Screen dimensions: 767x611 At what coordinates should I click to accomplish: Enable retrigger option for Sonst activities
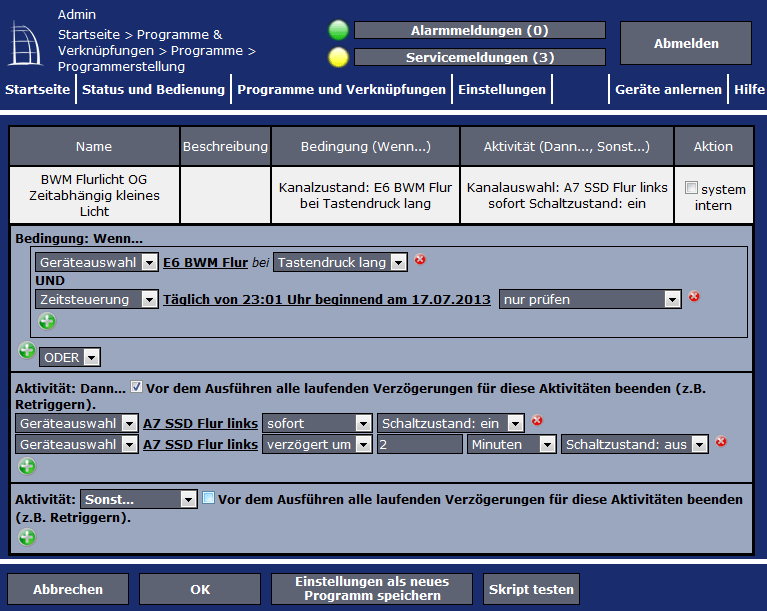(208, 498)
